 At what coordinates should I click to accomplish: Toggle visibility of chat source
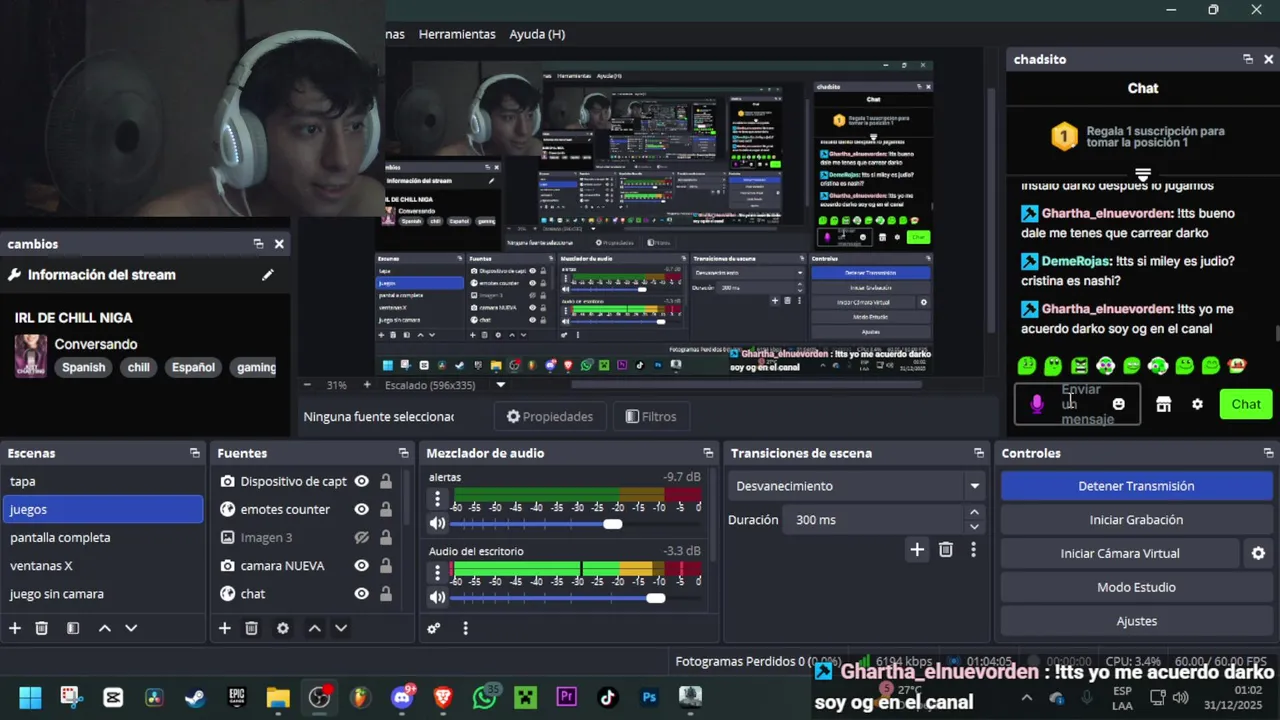(362, 593)
